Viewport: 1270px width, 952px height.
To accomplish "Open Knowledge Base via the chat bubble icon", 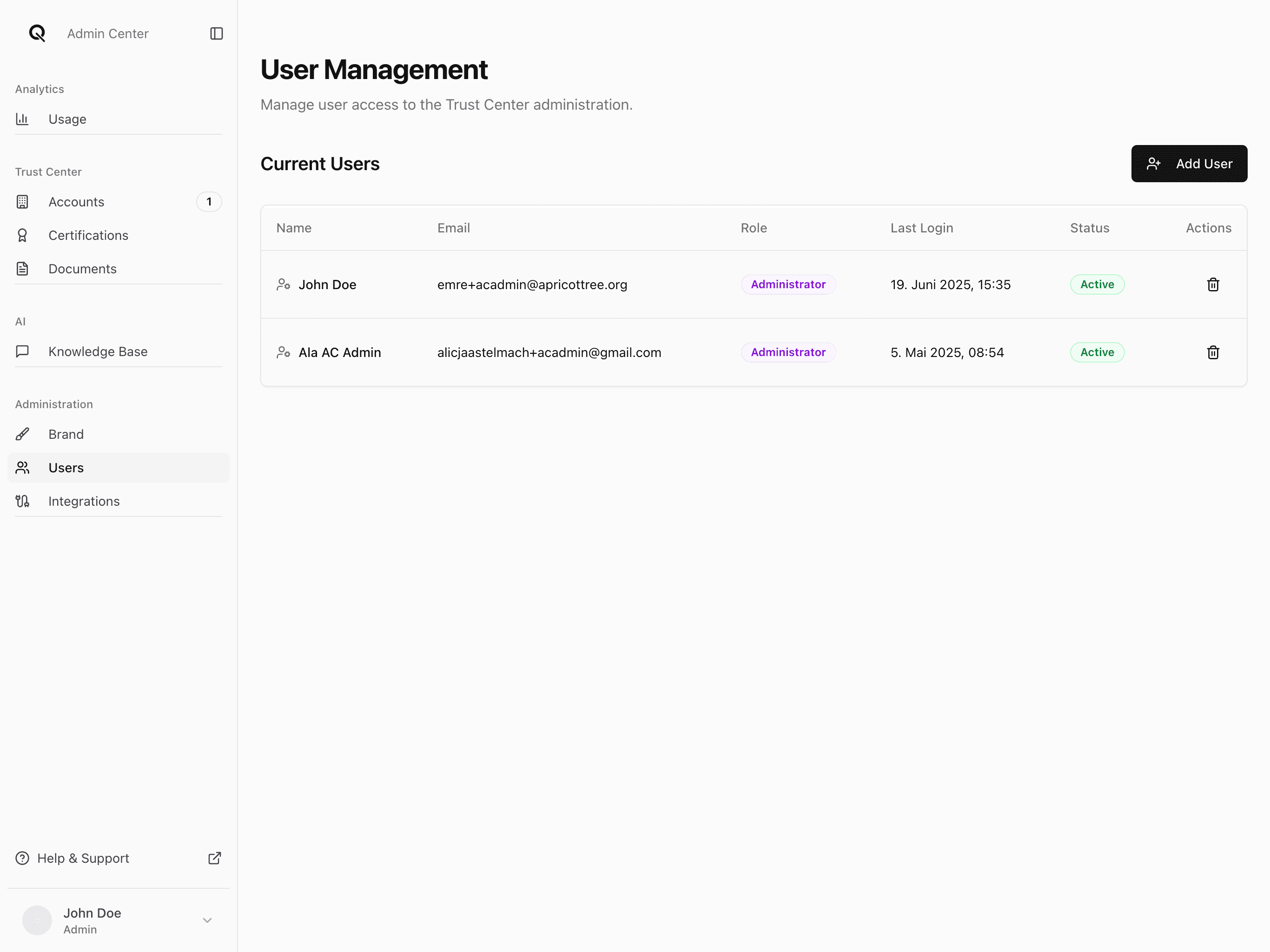I will point(22,351).
